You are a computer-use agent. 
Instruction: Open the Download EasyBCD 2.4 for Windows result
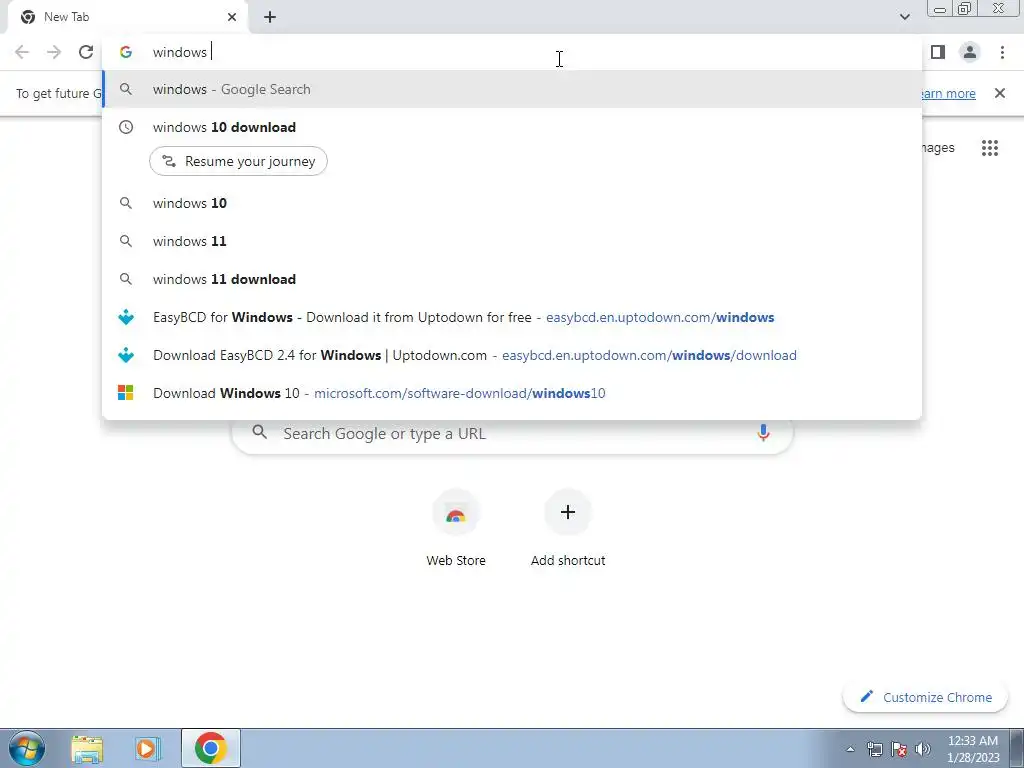coord(512,355)
